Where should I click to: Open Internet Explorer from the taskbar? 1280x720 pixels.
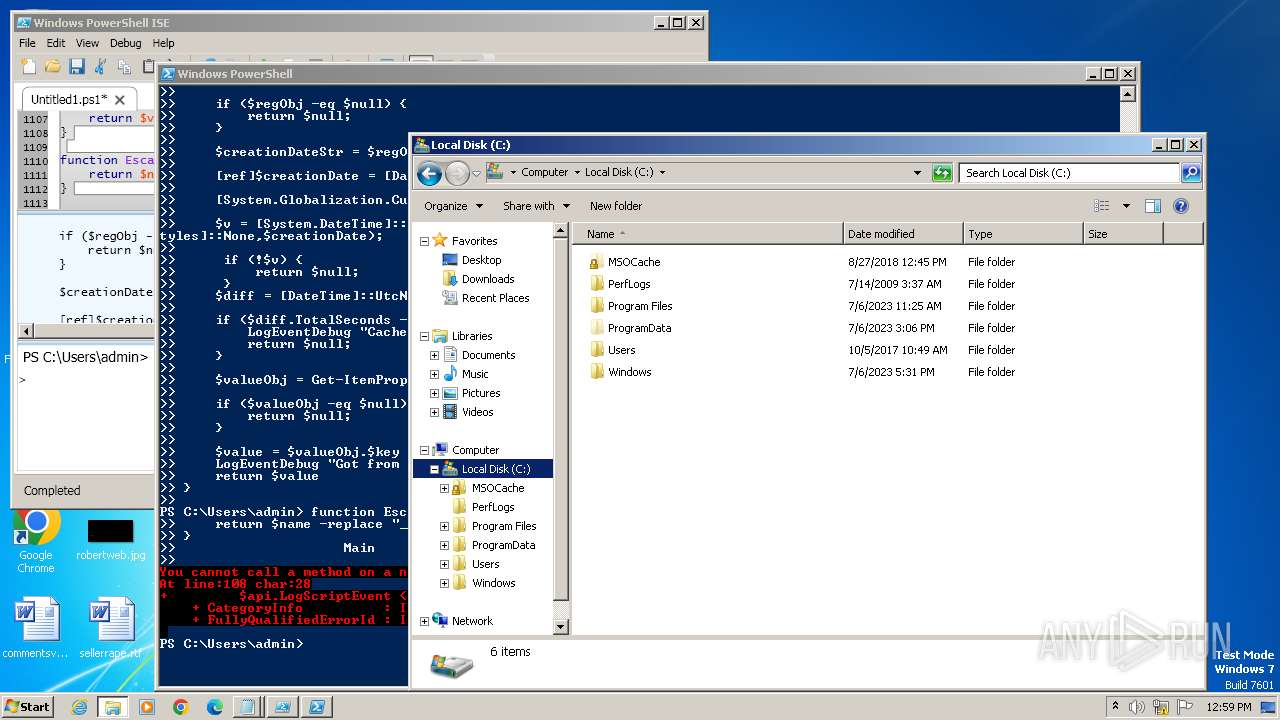[x=80, y=706]
